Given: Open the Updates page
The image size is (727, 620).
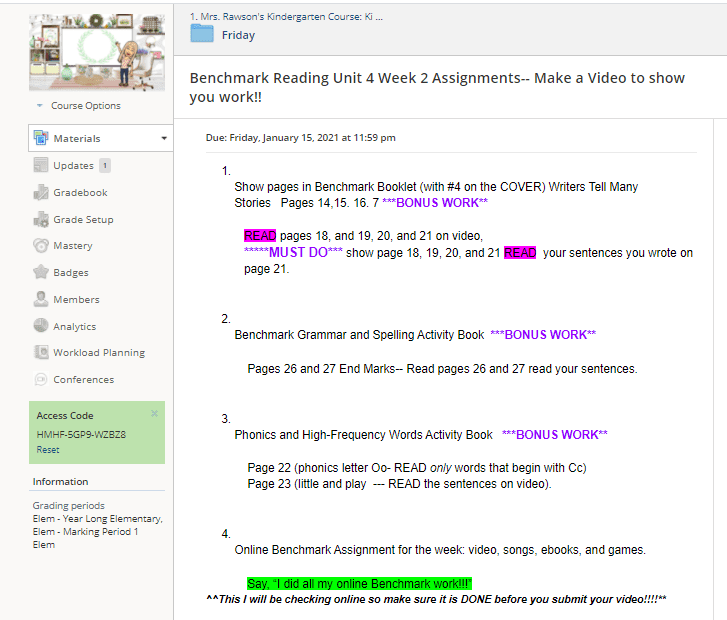Looking at the screenshot, I should (x=73, y=166).
